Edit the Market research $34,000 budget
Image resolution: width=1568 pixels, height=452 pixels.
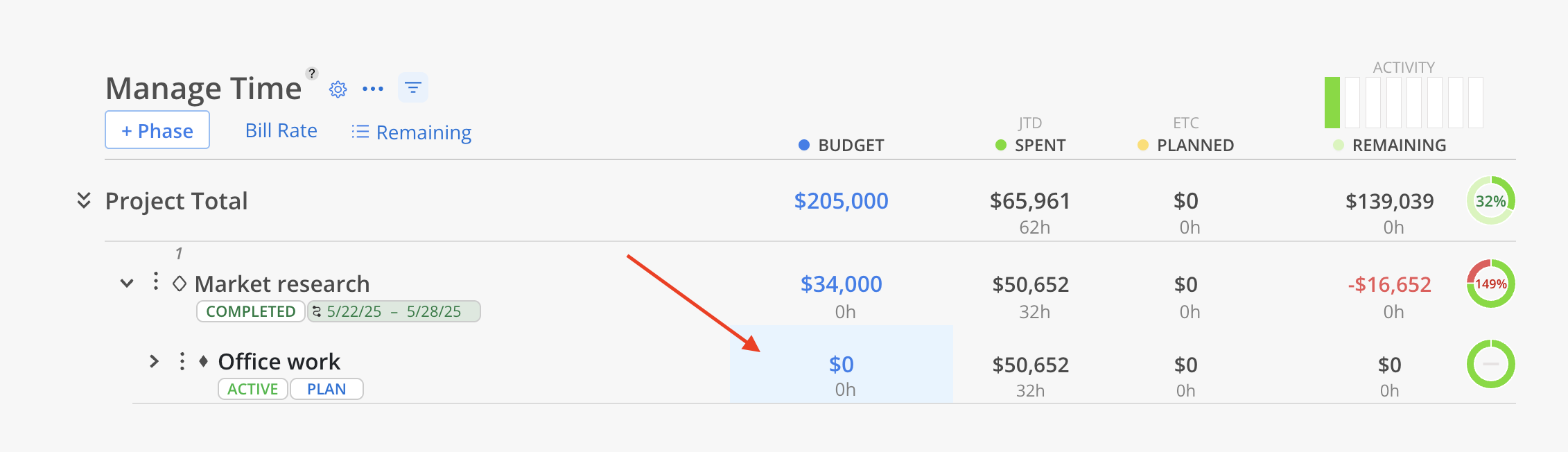point(841,284)
